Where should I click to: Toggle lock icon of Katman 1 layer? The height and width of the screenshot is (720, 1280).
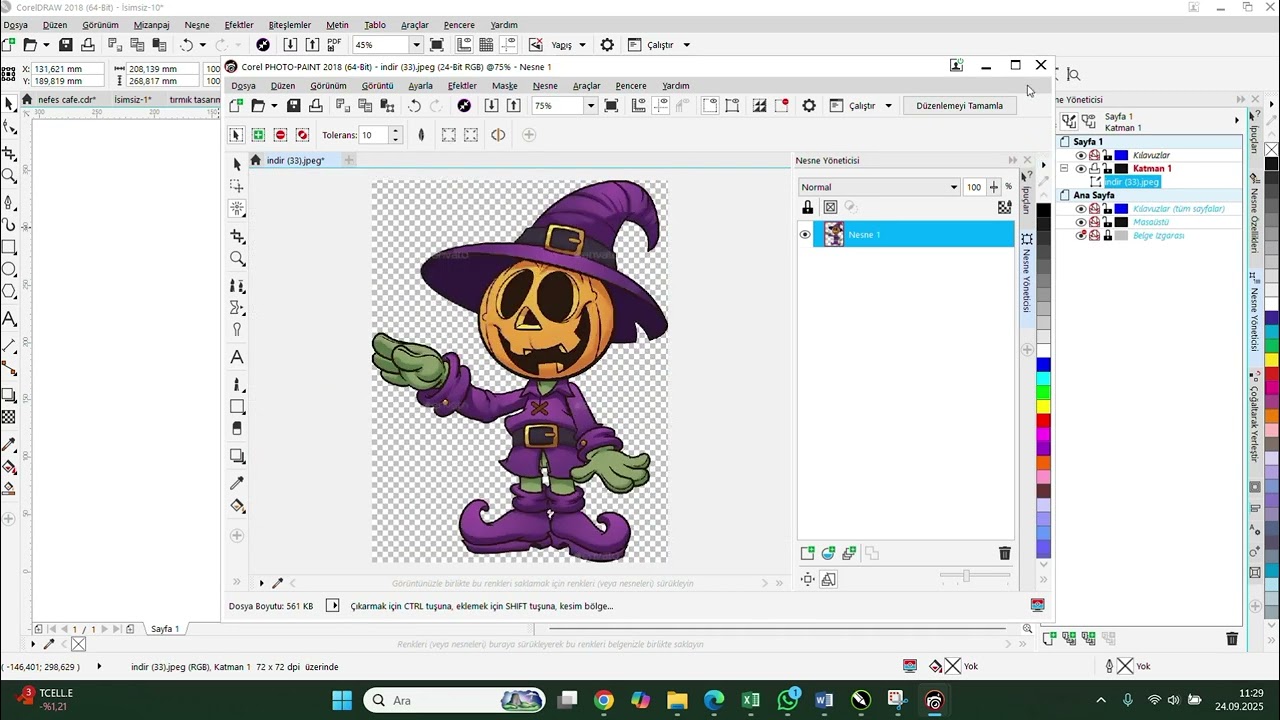[1108, 169]
